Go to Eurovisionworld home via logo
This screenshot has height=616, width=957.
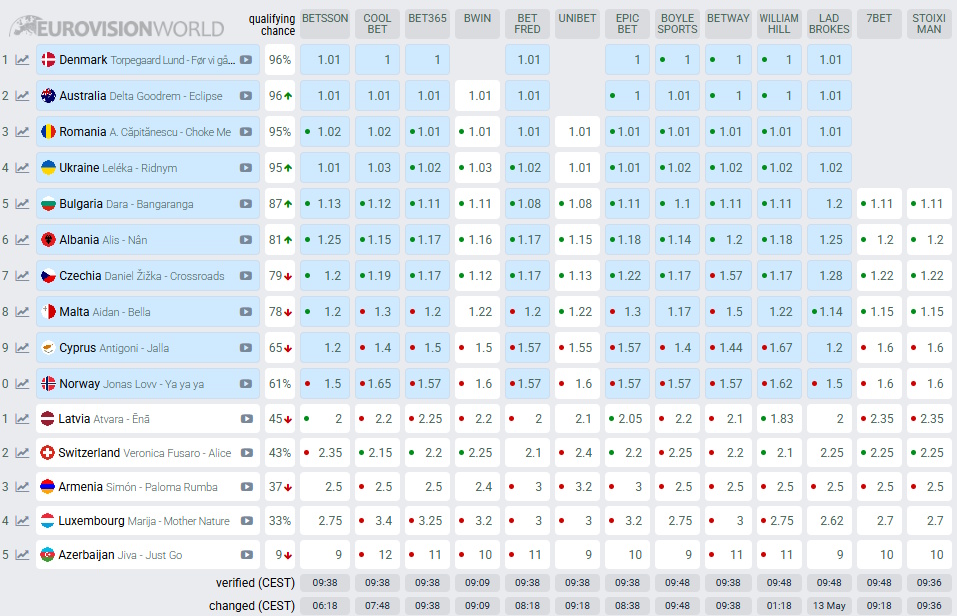[x=117, y=27]
